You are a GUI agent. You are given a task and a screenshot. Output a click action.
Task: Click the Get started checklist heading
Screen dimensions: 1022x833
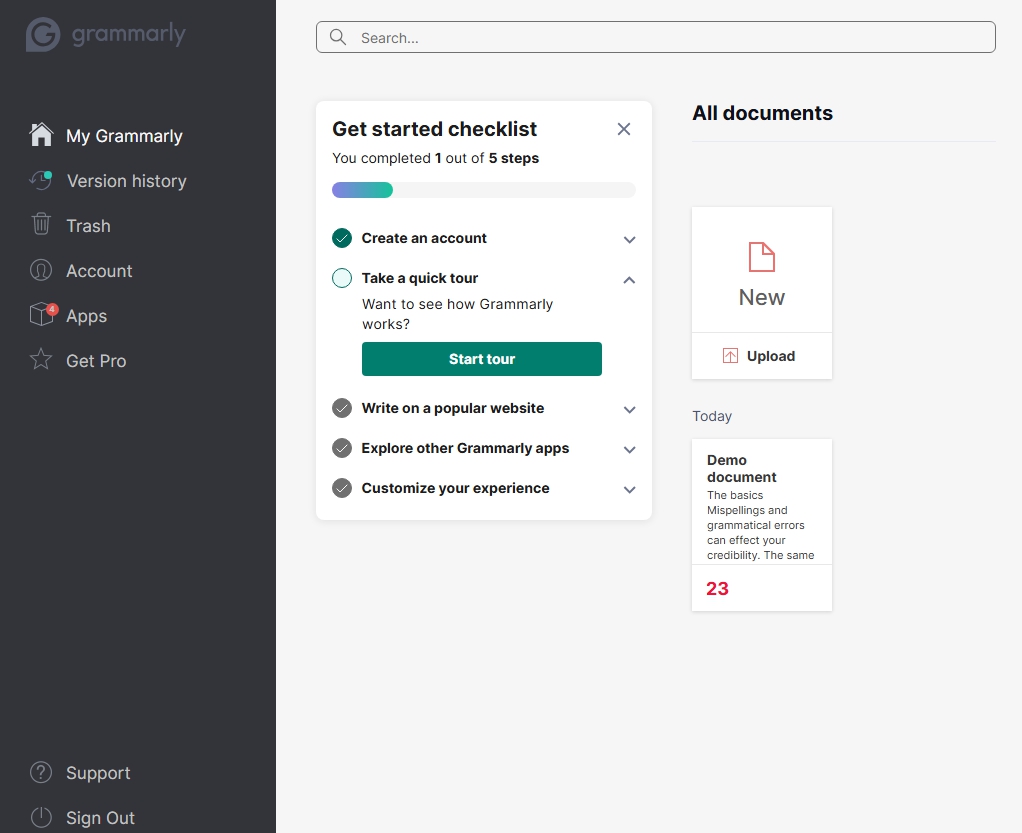click(434, 129)
